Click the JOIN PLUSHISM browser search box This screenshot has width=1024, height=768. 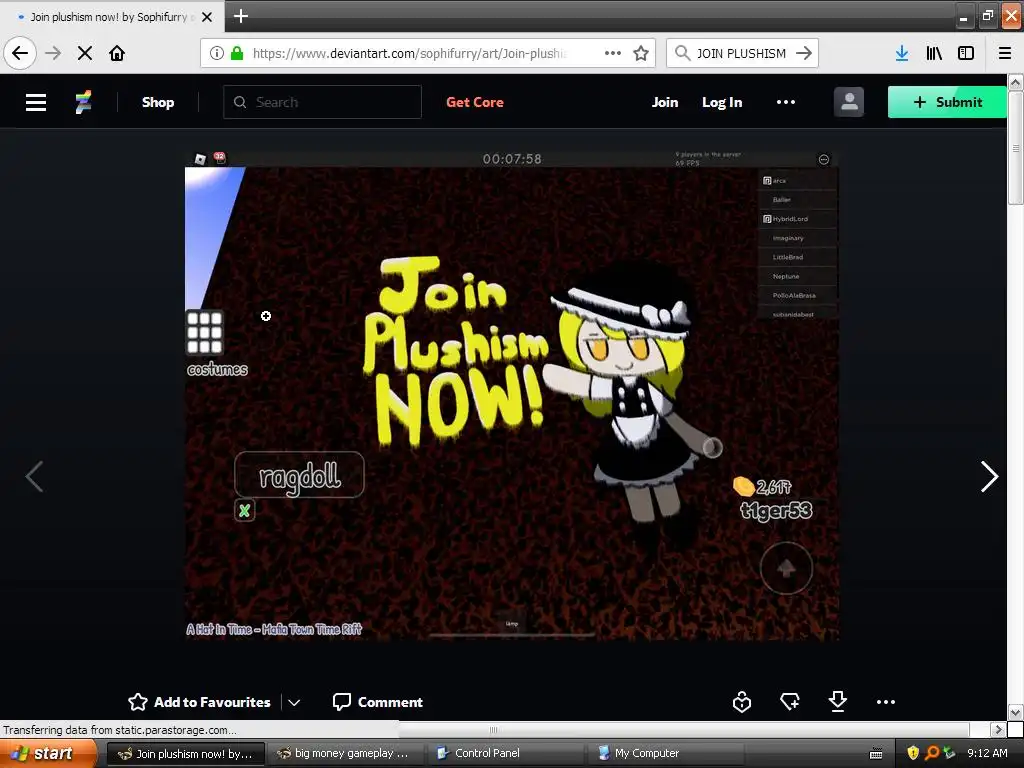pyautogui.click(x=741, y=53)
